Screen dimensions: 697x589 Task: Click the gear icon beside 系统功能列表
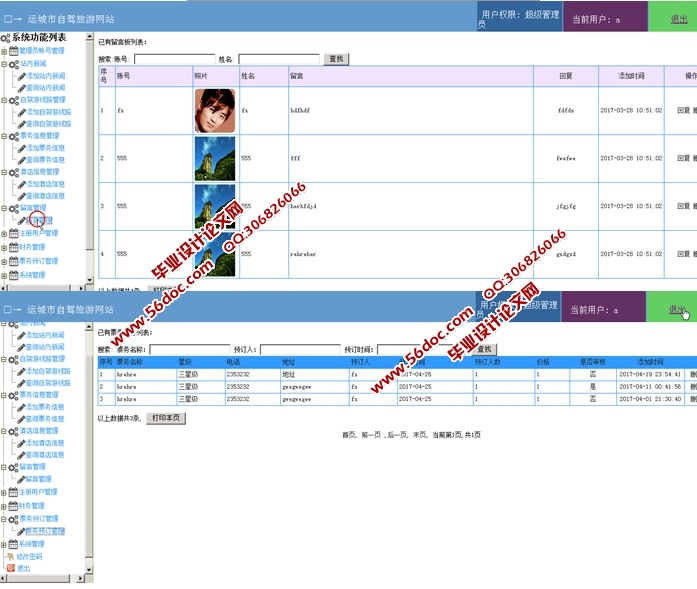pos(6,38)
